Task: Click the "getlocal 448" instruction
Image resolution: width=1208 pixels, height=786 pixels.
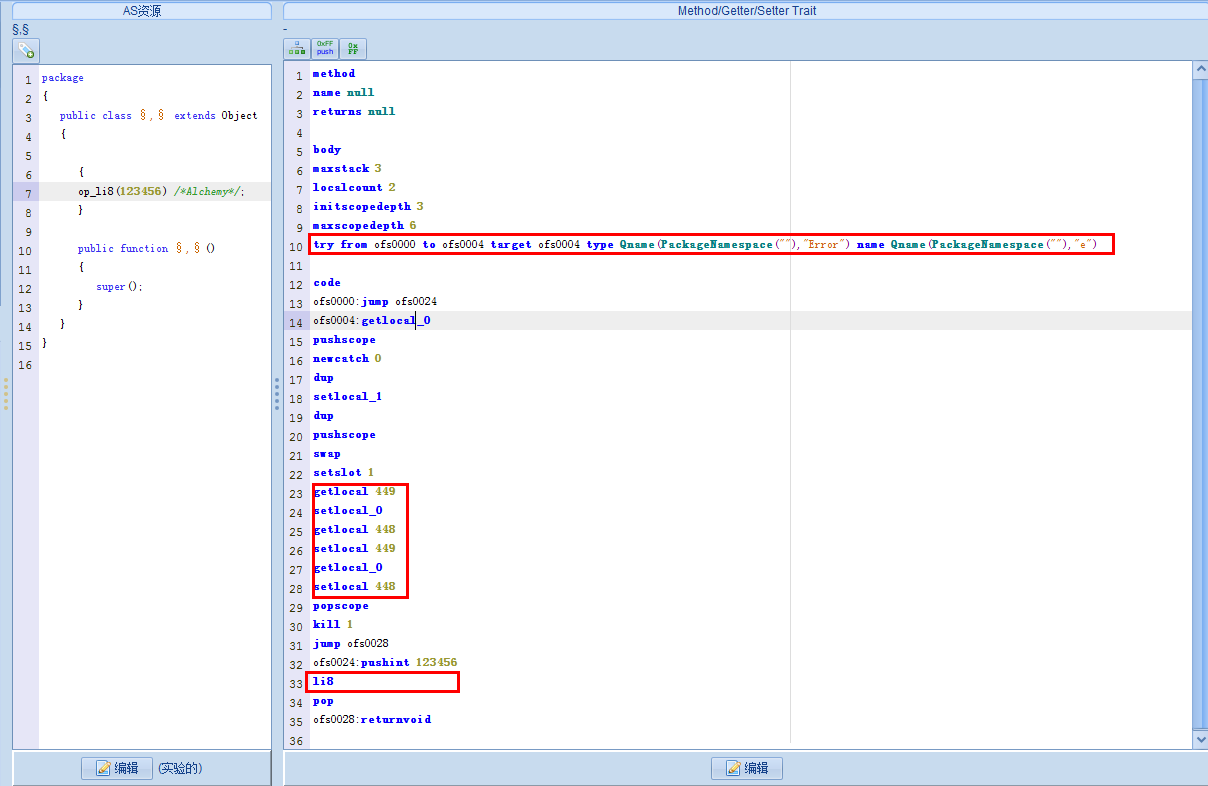Action: 354,530
